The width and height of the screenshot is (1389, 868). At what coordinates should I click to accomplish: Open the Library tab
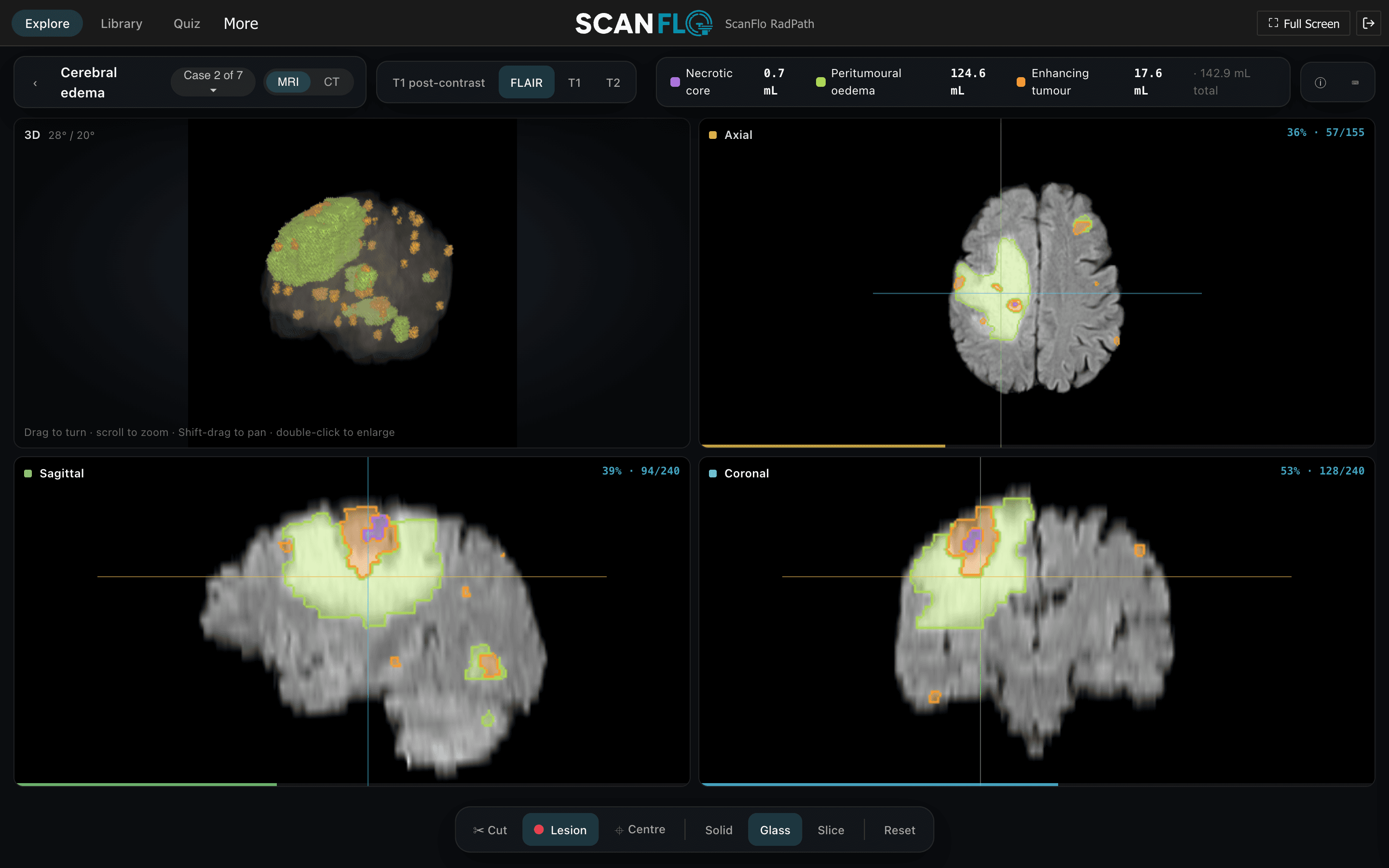pyautogui.click(x=121, y=24)
